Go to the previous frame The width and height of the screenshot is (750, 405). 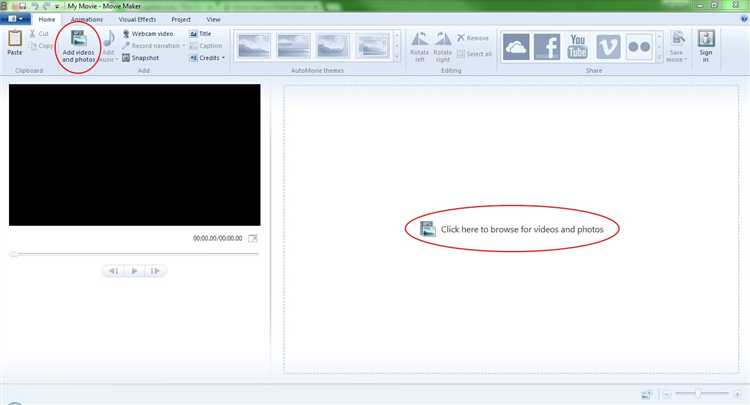113,271
